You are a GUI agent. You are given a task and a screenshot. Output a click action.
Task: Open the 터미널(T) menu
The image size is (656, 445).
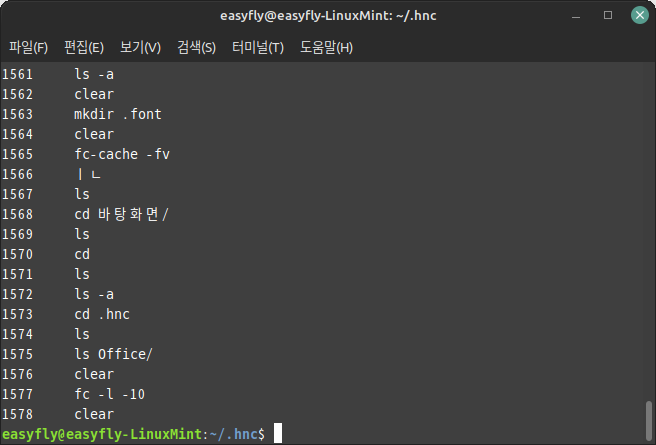(x=258, y=47)
